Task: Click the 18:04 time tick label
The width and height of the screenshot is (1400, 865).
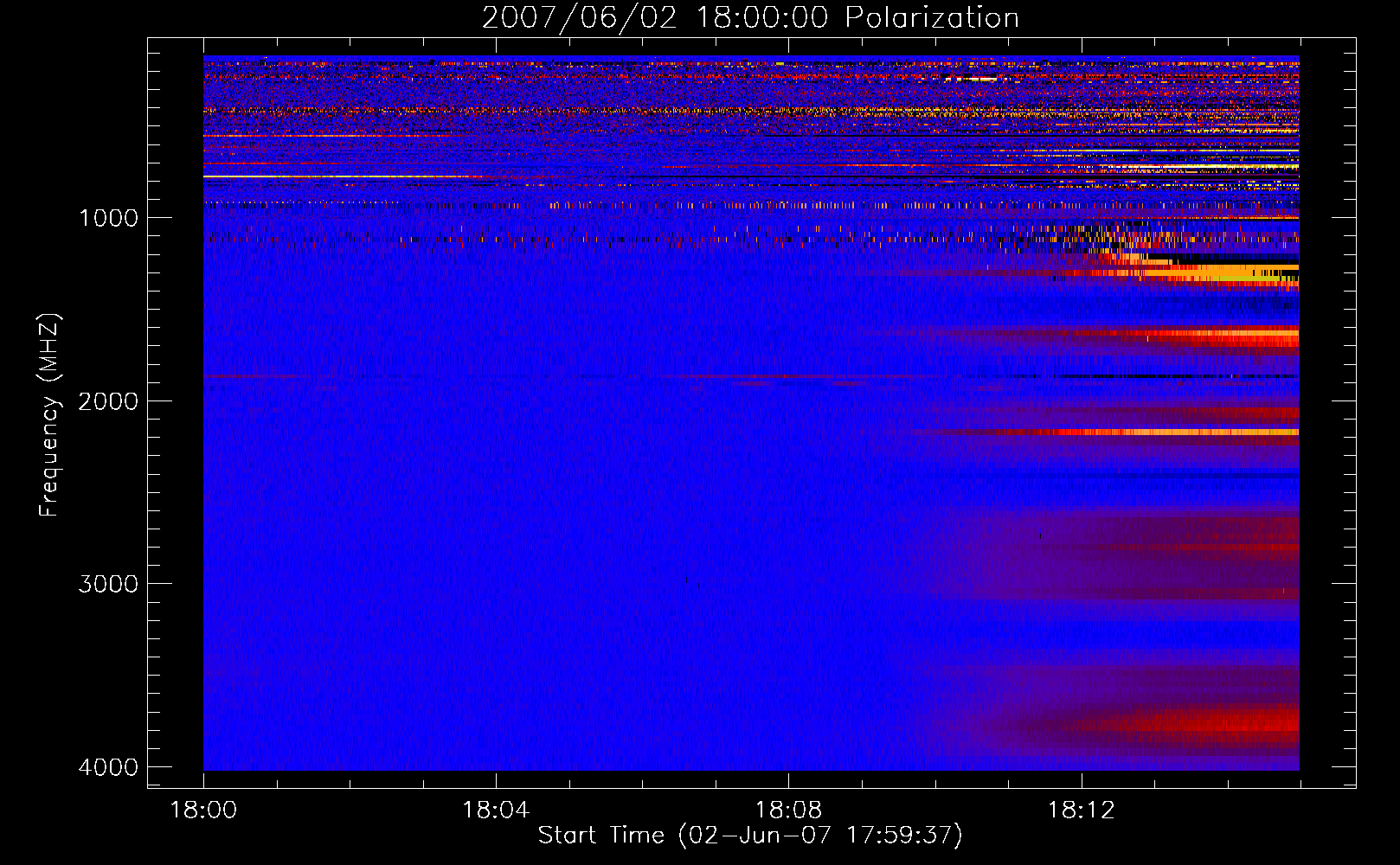Action: click(x=496, y=811)
